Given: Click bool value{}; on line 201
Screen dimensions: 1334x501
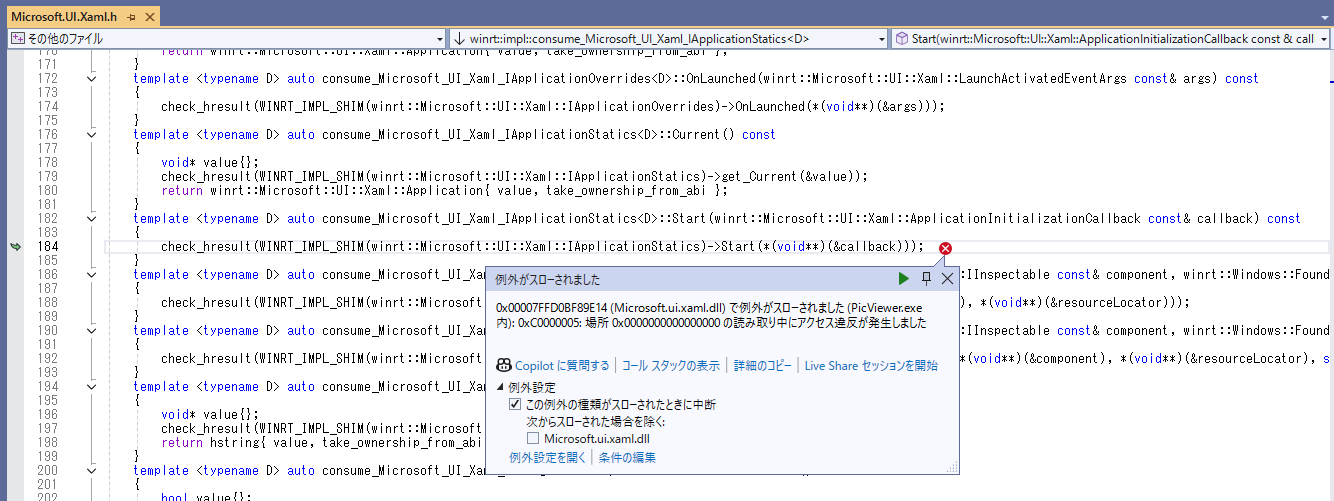Looking at the screenshot, I should click(x=207, y=497).
